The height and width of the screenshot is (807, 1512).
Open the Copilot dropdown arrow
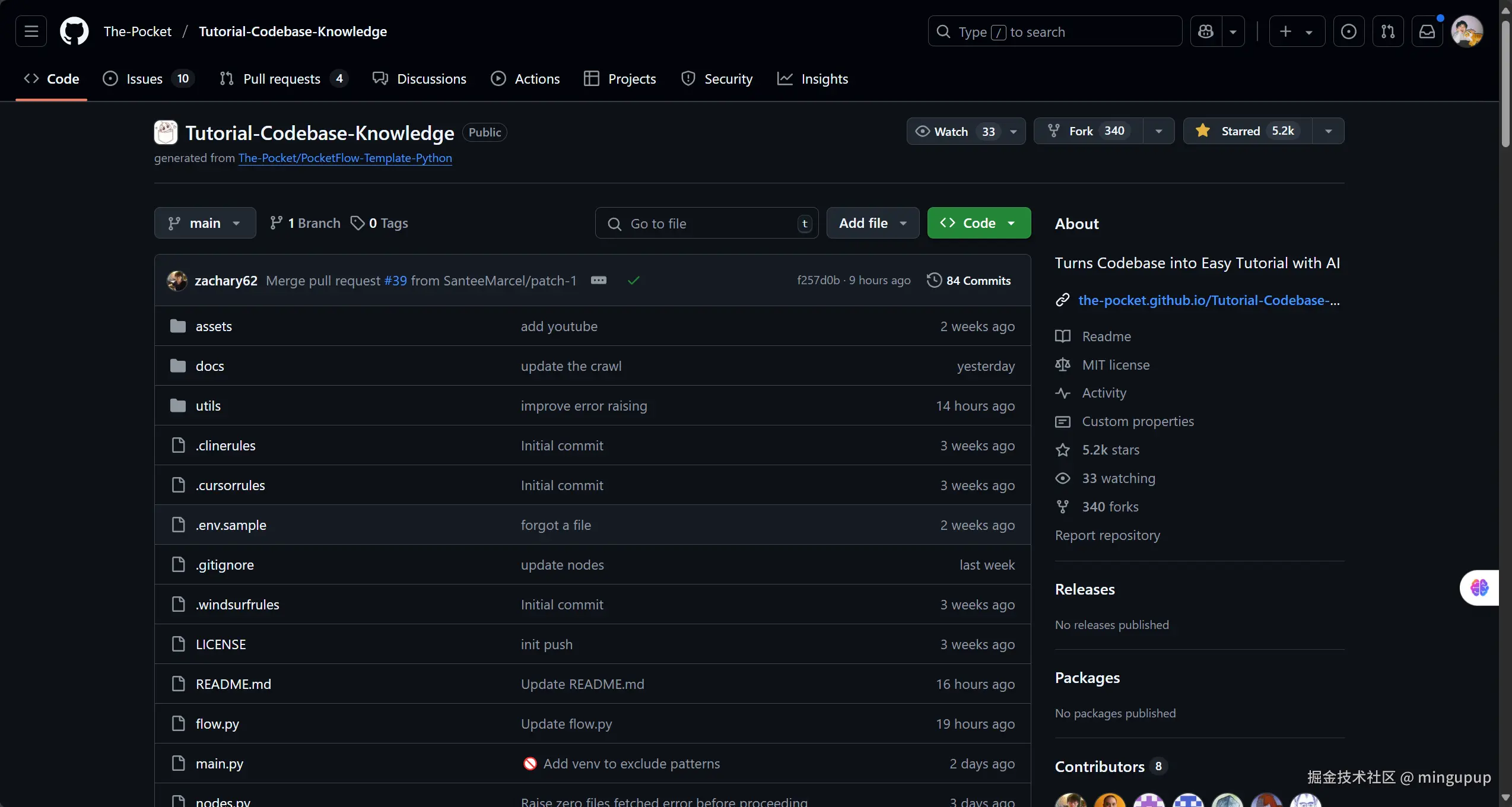1233,31
